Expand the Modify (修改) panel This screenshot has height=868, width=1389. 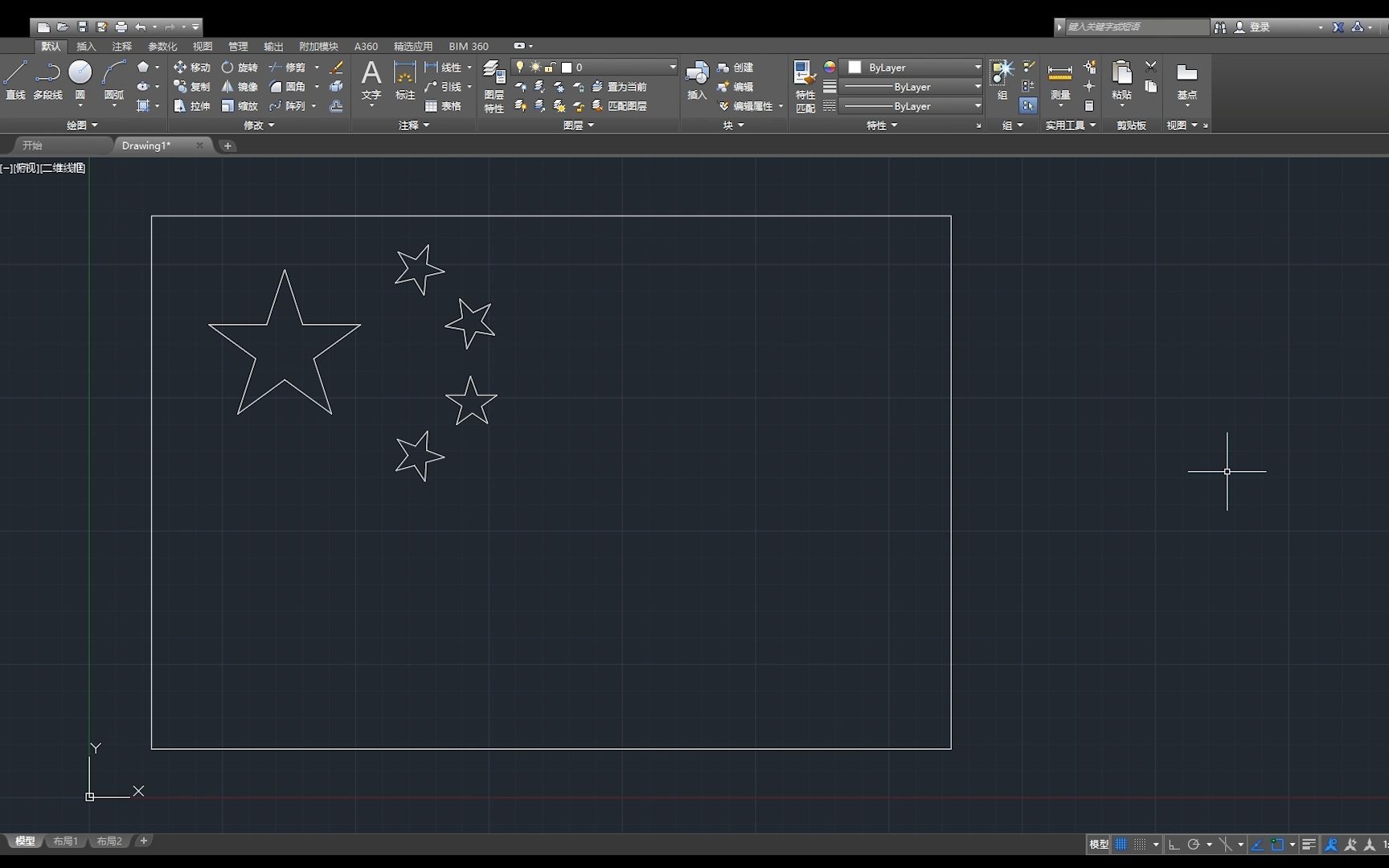pyautogui.click(x=259, y=125)
